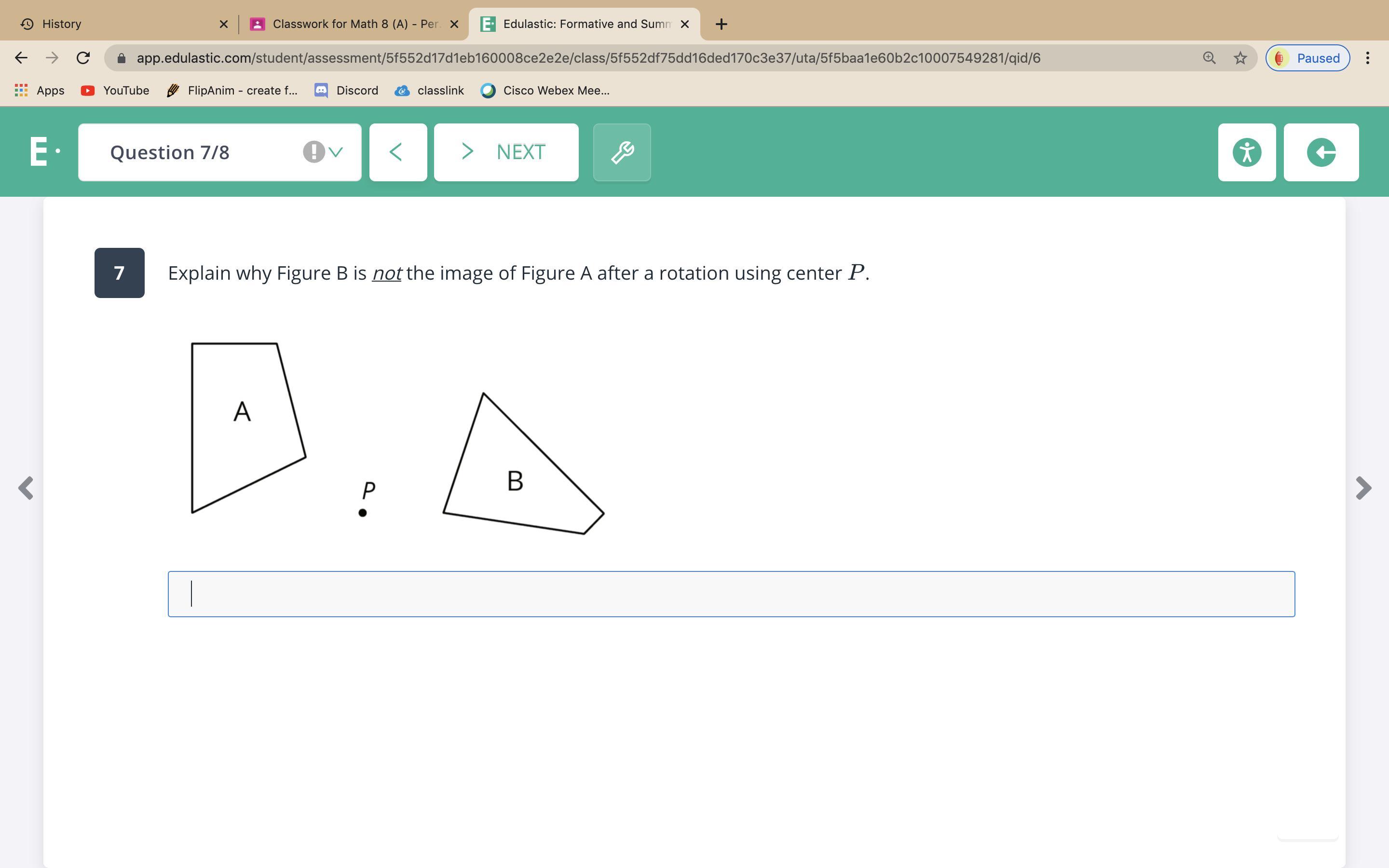Click the answer text input box

731,594
